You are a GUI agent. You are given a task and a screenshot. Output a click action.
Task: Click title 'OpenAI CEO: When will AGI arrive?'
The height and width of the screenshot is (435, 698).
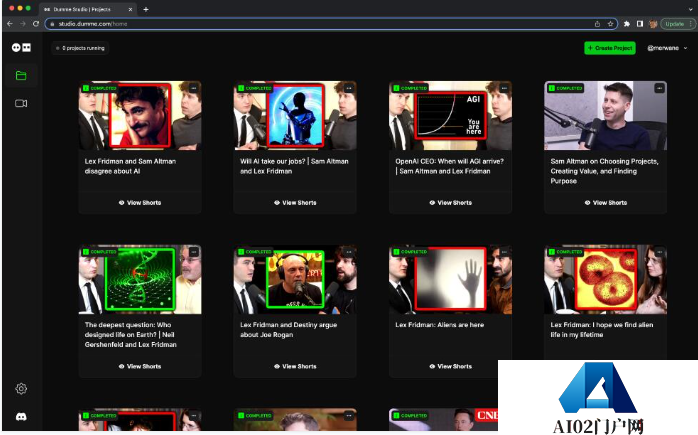[450, 166]
